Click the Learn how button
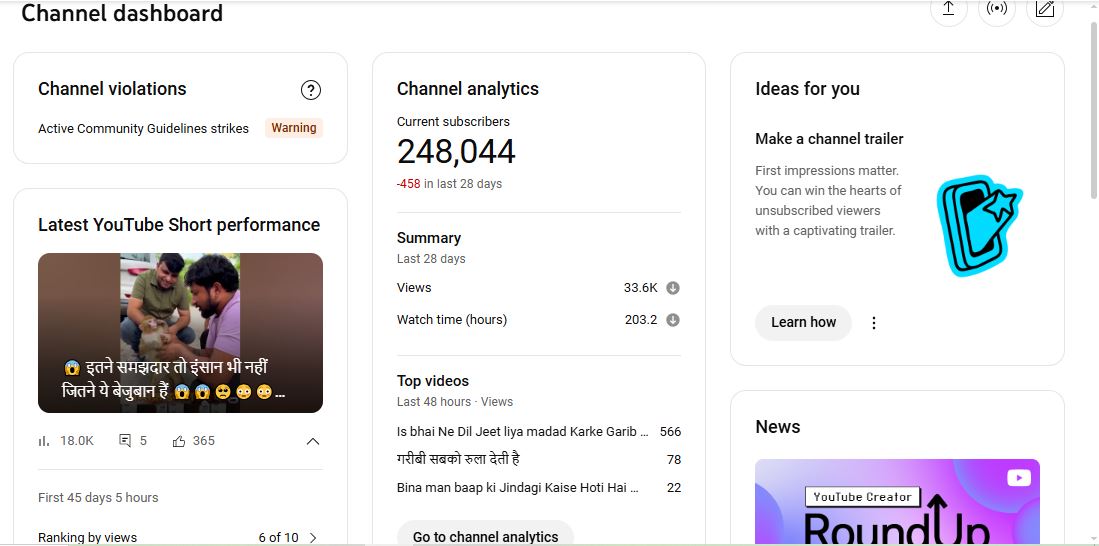Screen dimensions: 1099x546 click(803, 322)
